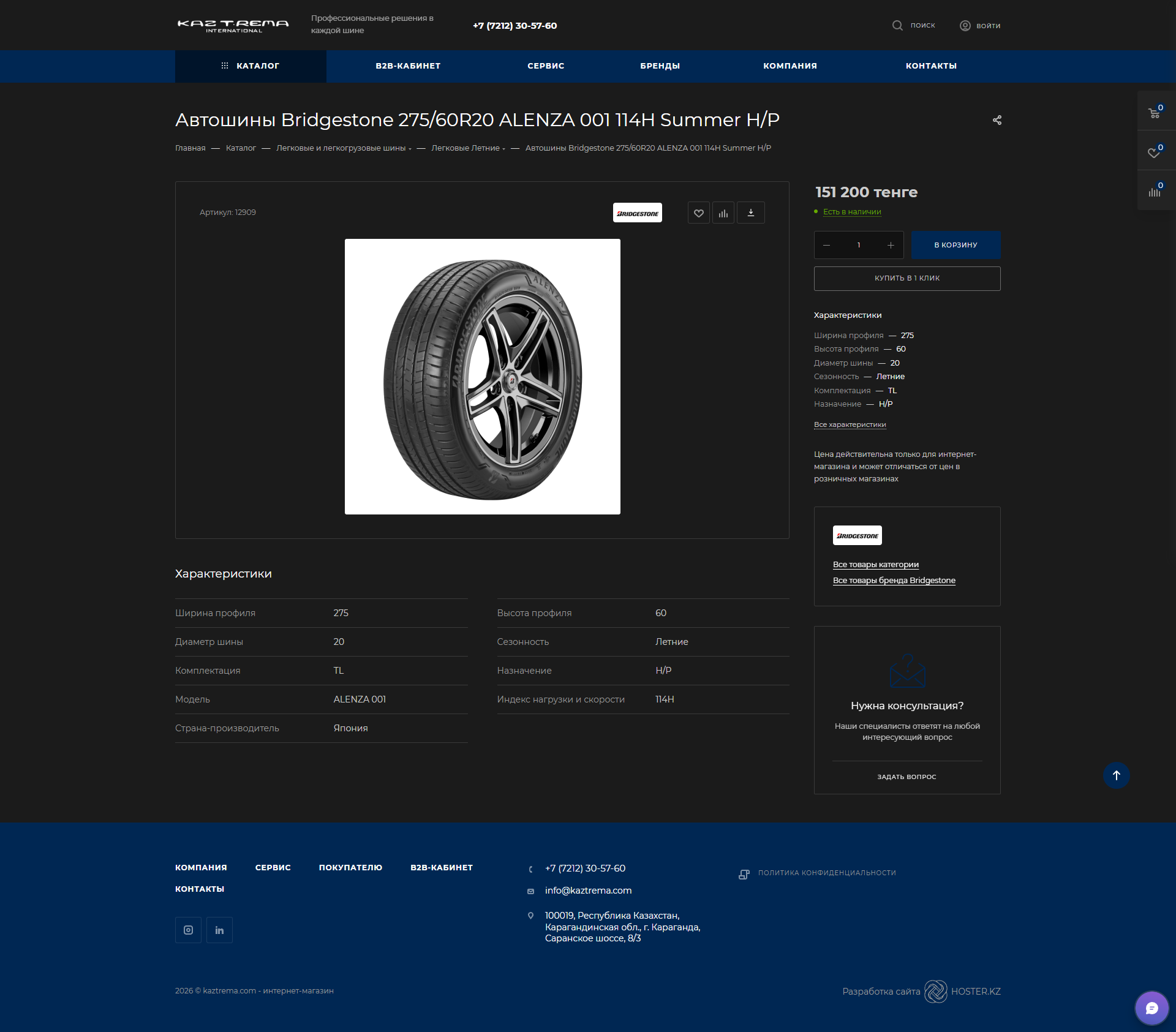Open the footer ПОКУПАТЕЛЮ link
This screenshot has height=1032, width=1176.
(350, 868)
